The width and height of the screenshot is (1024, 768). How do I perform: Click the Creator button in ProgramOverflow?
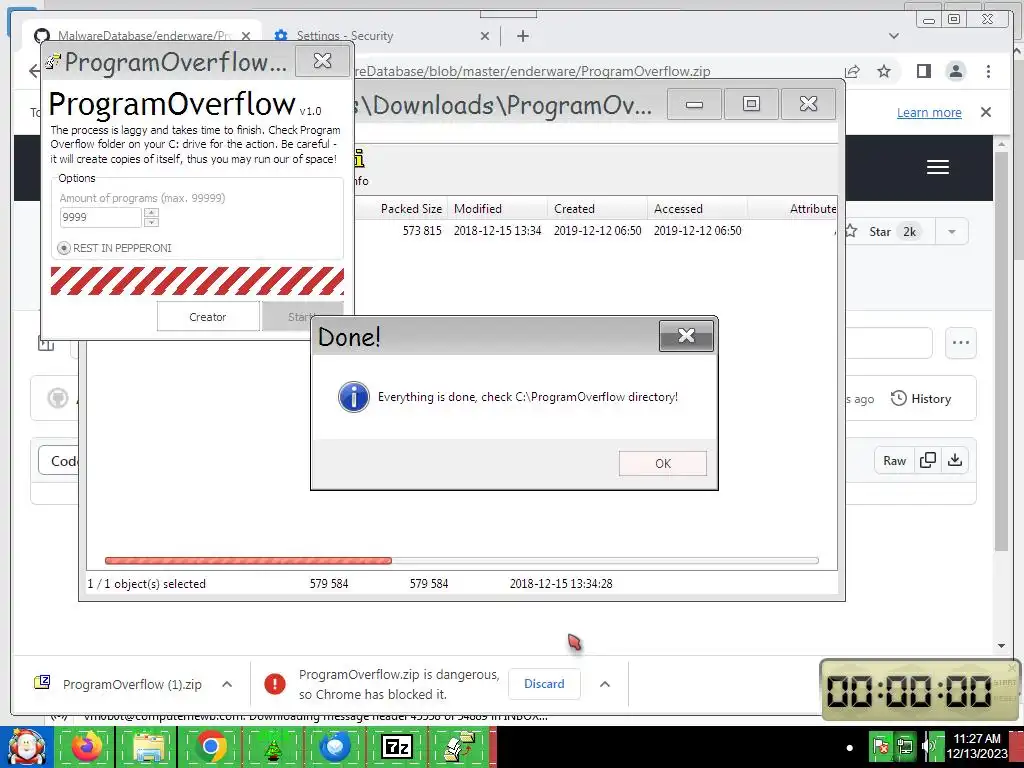point(208,317)
